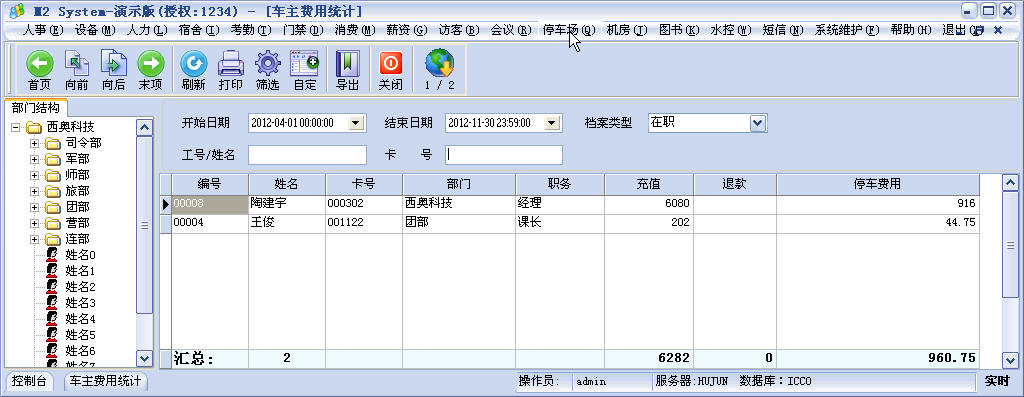The width and height of the screenshot is (1024, 397).
Task: Sort by the 退款 column header
Action: (735, 184)
